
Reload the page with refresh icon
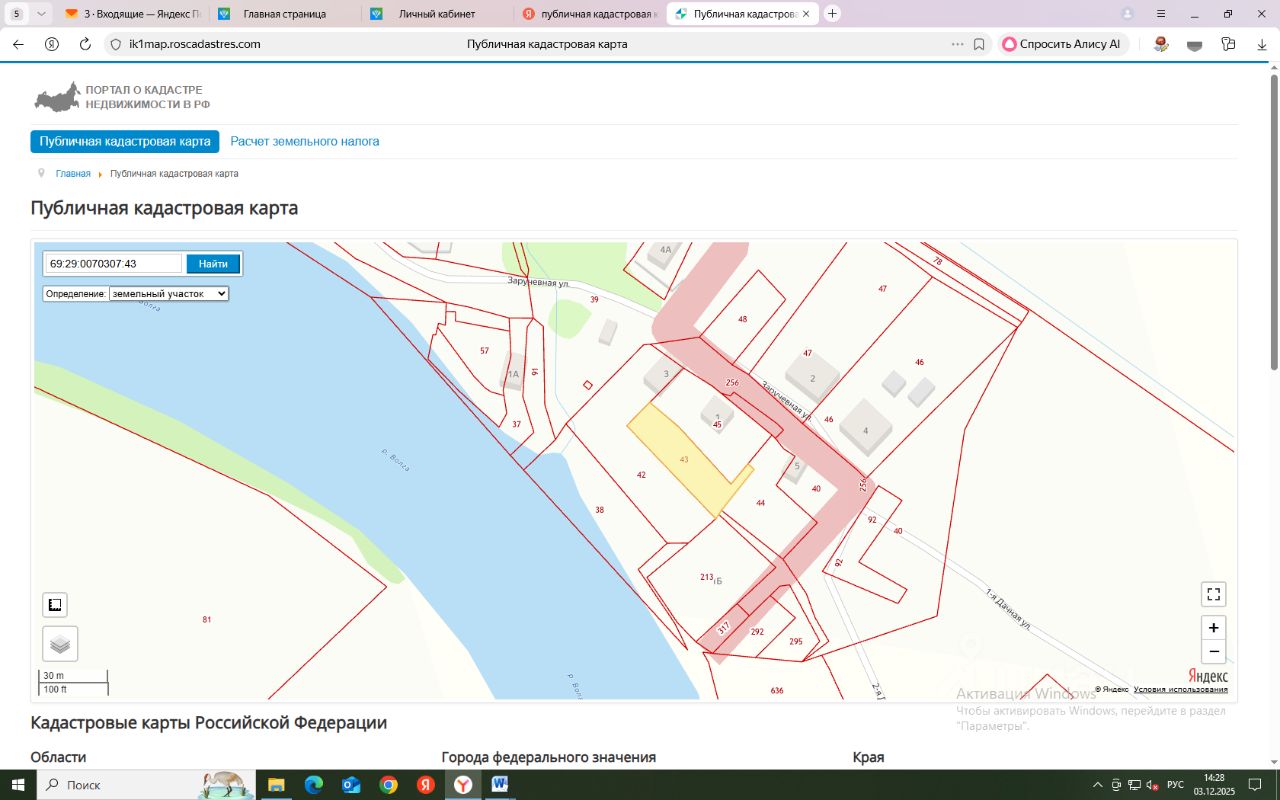pos(85,44)
